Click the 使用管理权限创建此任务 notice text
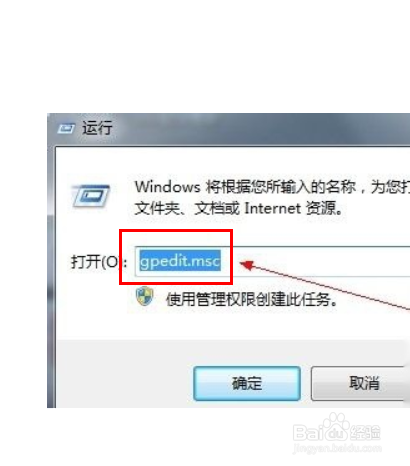This screenshot has width=410, height=466. point(252,299)
